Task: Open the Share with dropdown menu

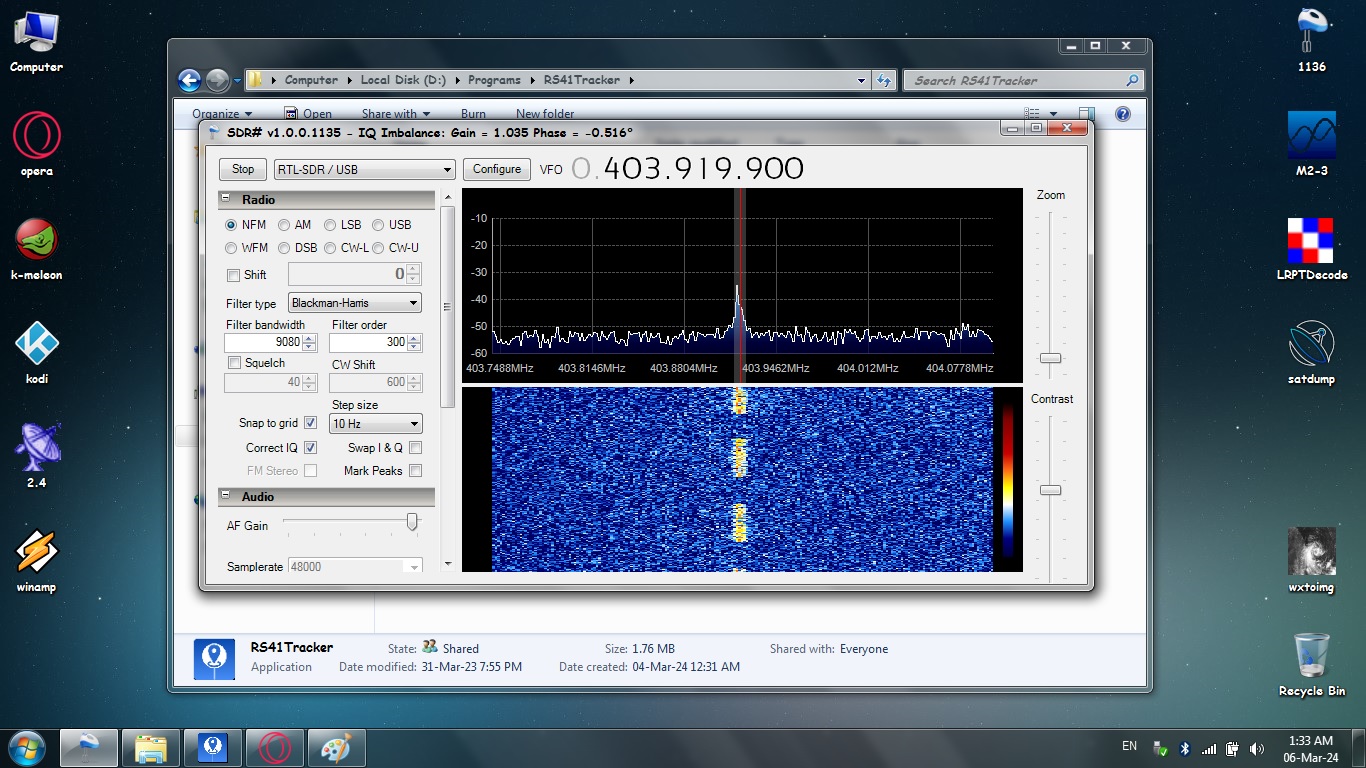Action: [396, 114]
